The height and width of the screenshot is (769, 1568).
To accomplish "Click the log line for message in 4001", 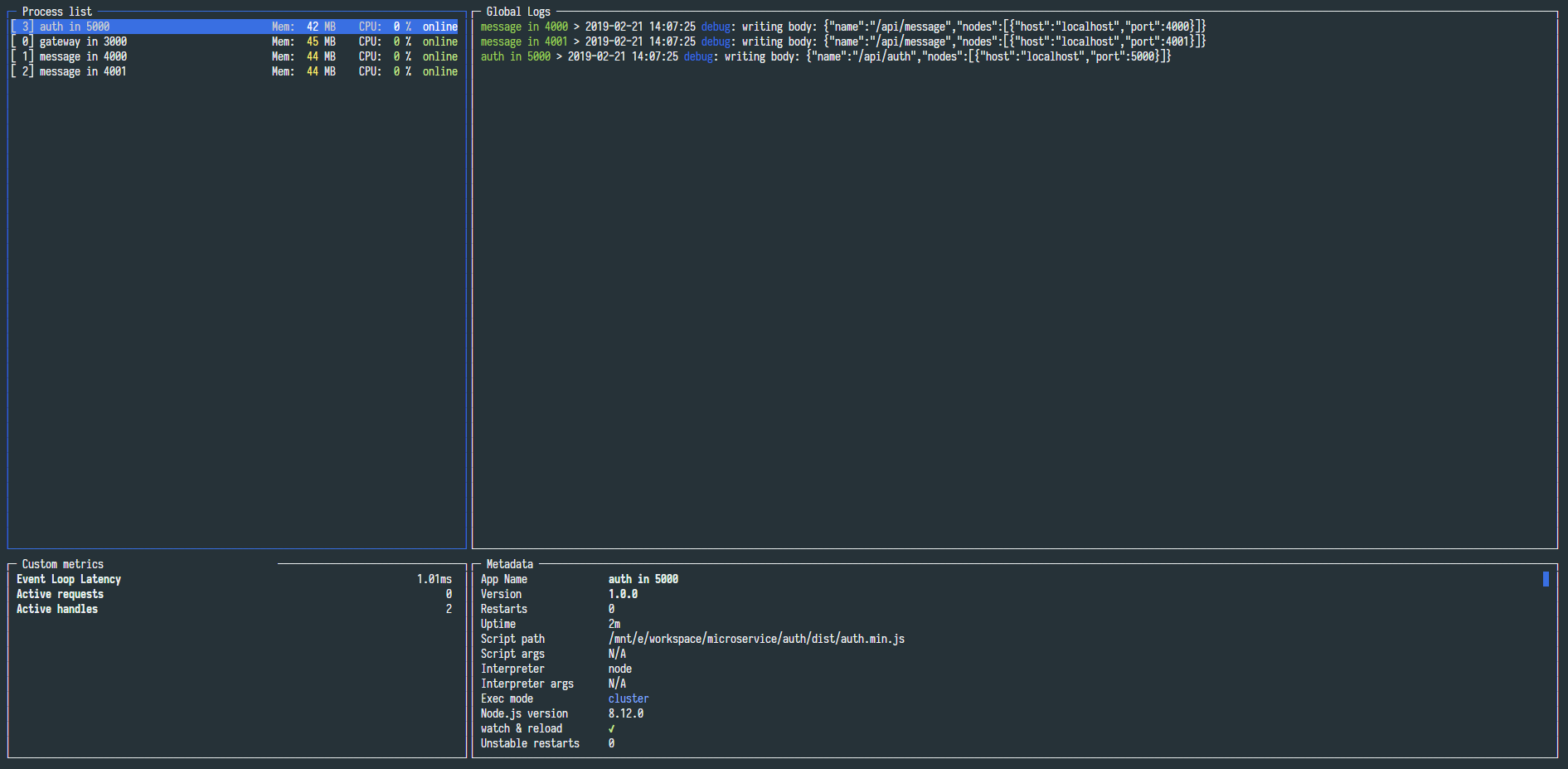I will 843,41.
